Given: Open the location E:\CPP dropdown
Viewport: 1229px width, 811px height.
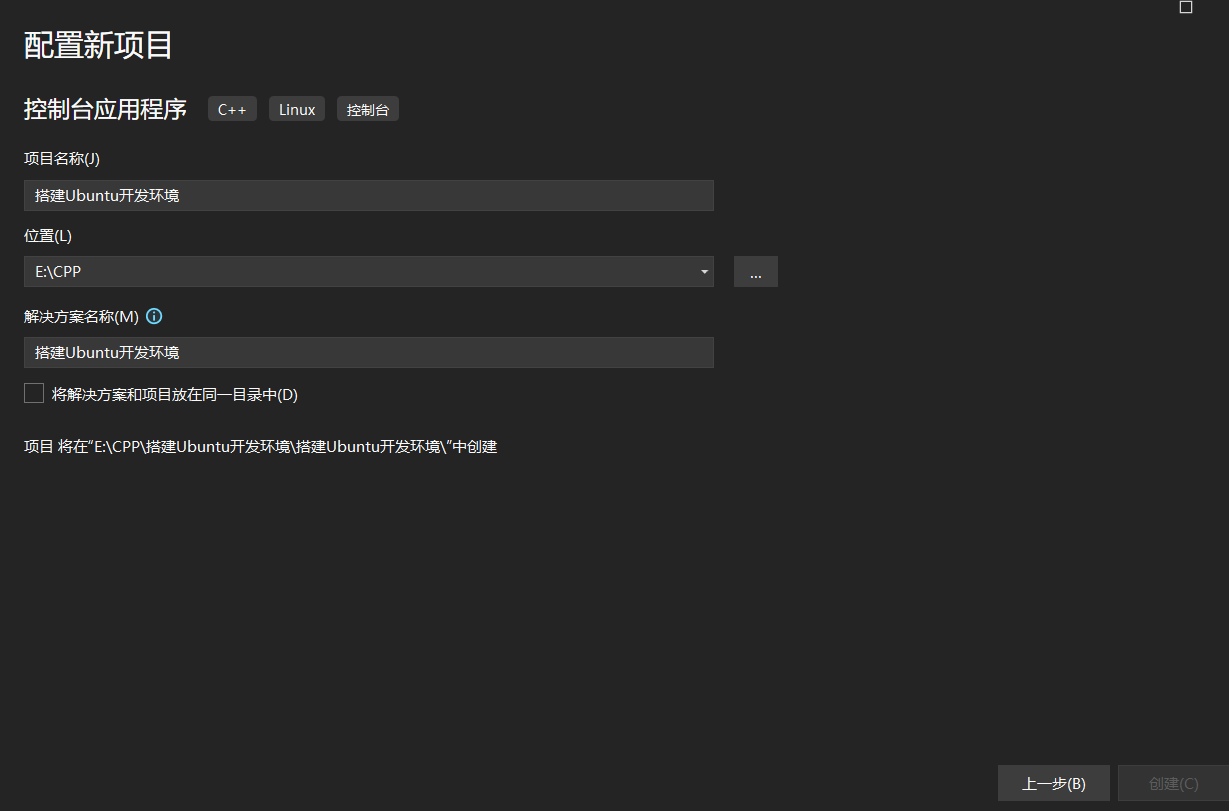Looking at the screenshot, I should coord(705,271).
